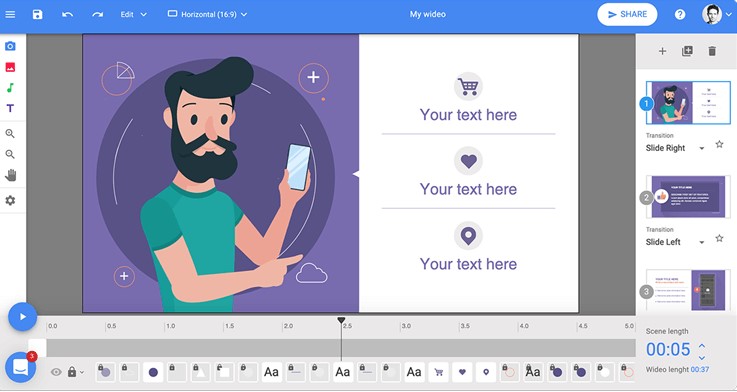Select the red image tool in sidebar
737x392 pixels.
[10, 67]
